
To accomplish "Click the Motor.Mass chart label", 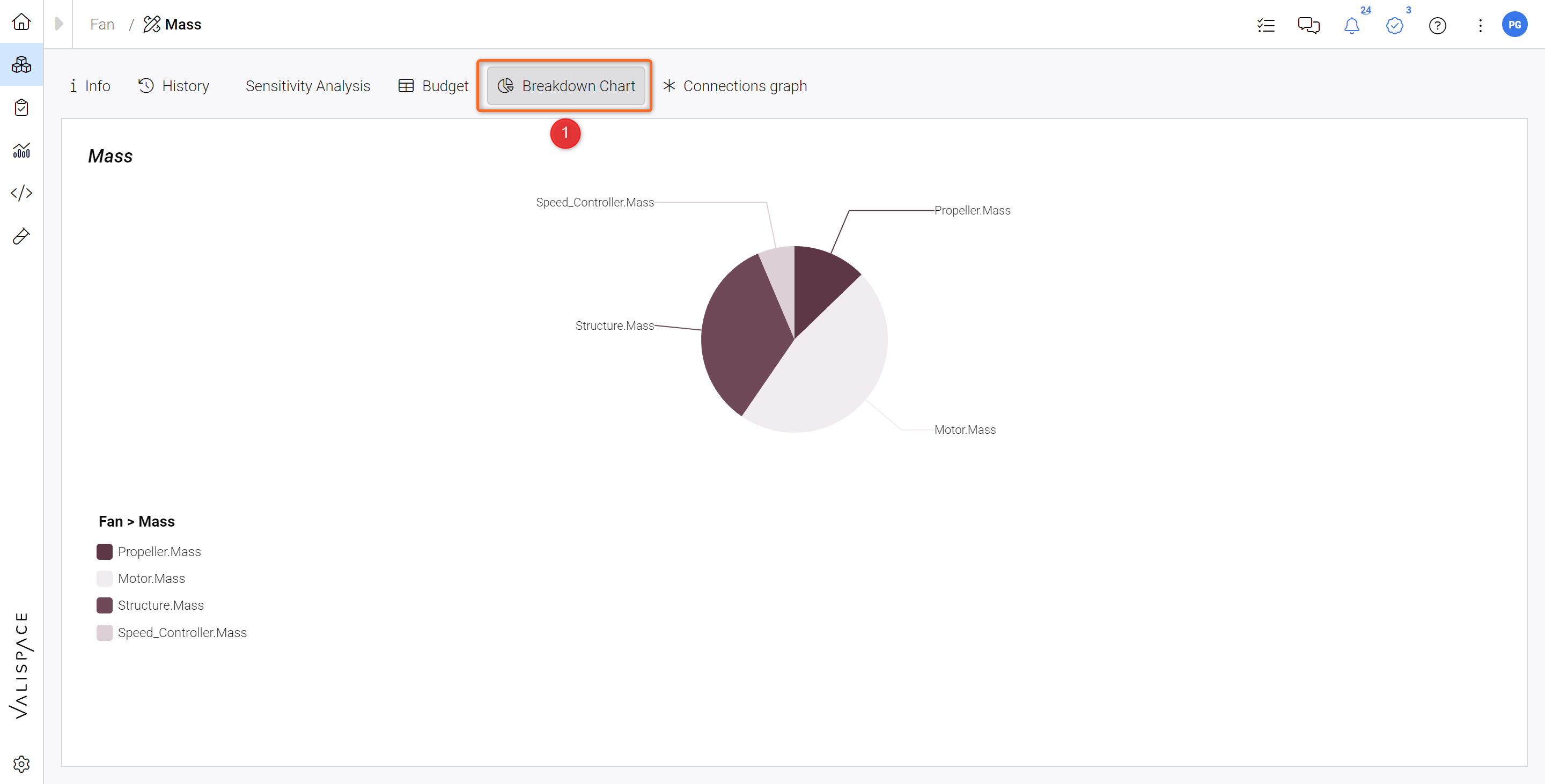I will pos(965,430).
